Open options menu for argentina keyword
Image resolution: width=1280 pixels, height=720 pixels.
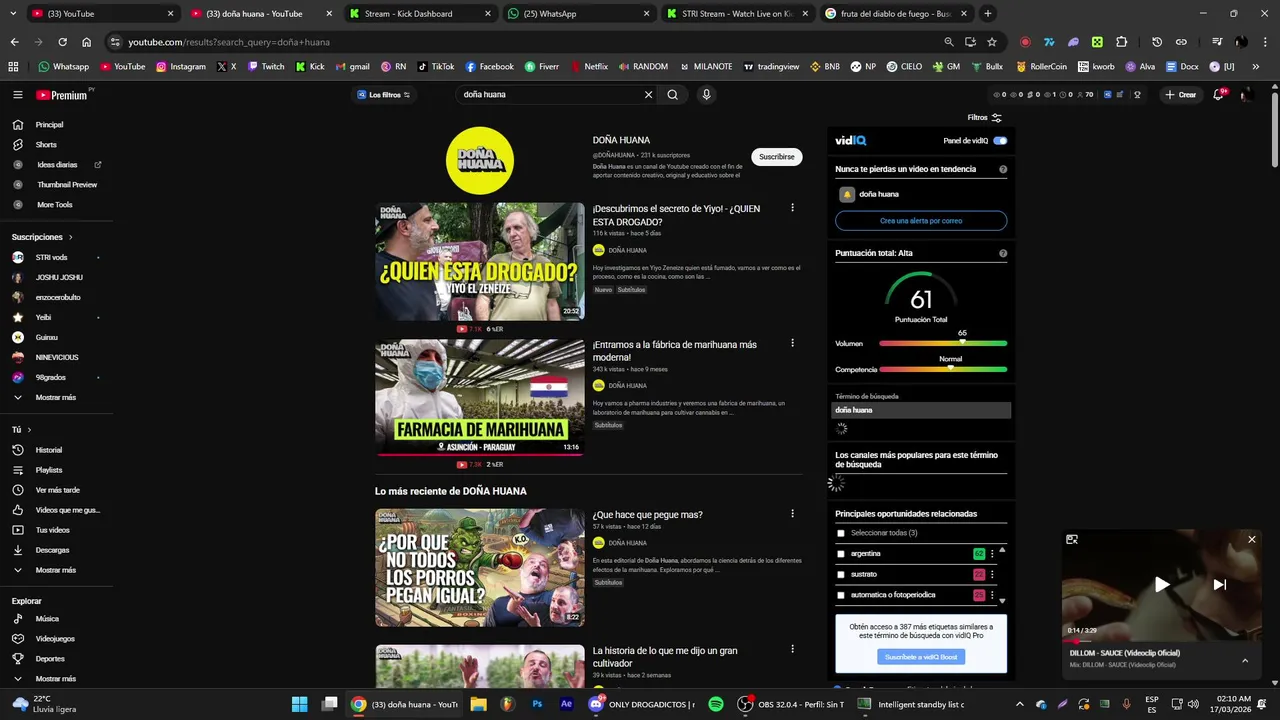(x=992, y=554)
